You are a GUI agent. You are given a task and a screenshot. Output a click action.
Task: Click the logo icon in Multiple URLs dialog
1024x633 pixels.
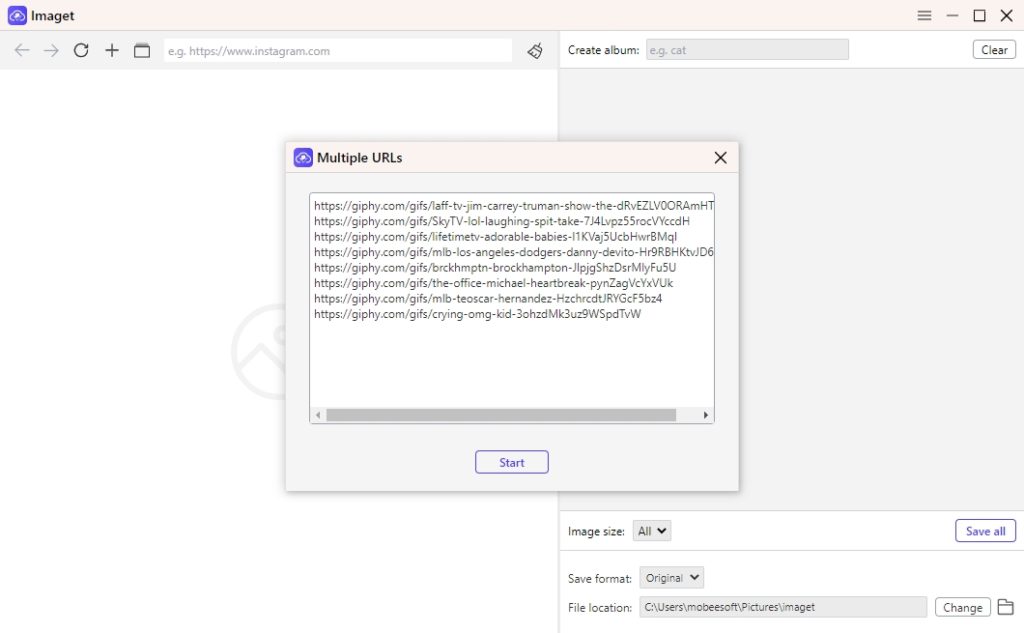click(303, 157)
